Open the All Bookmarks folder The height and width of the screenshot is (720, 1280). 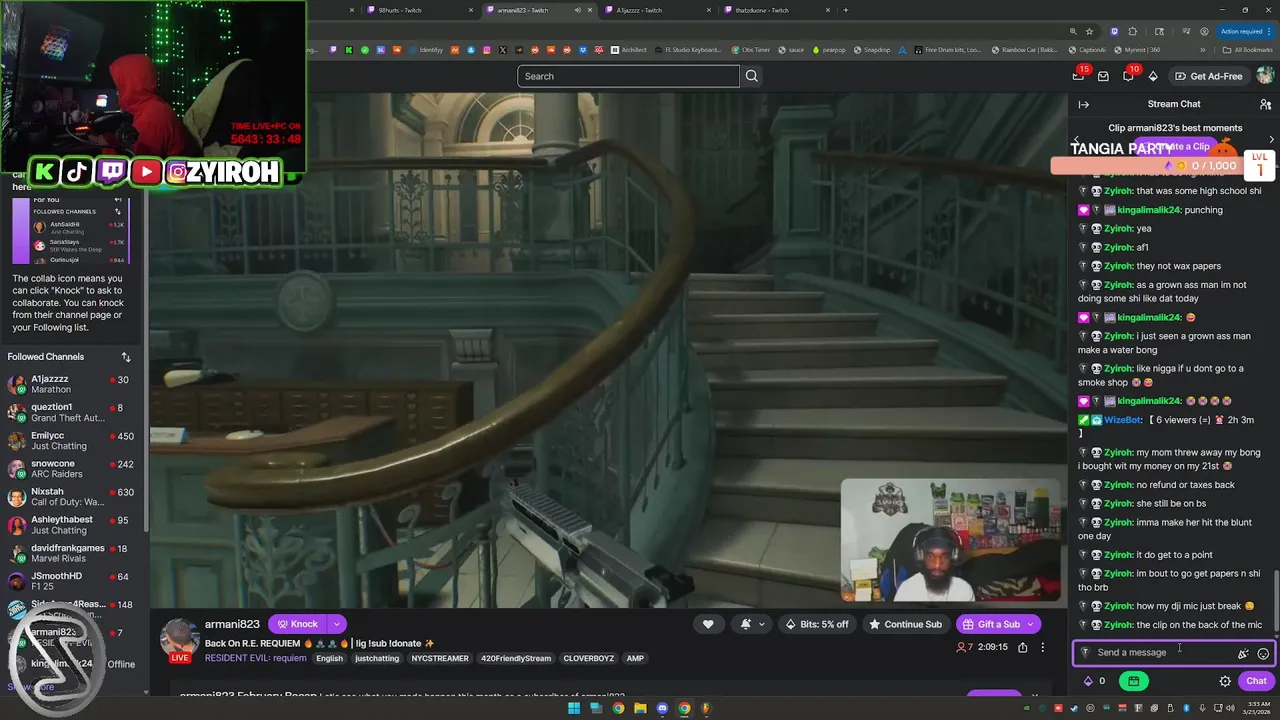coord(1247,49)
